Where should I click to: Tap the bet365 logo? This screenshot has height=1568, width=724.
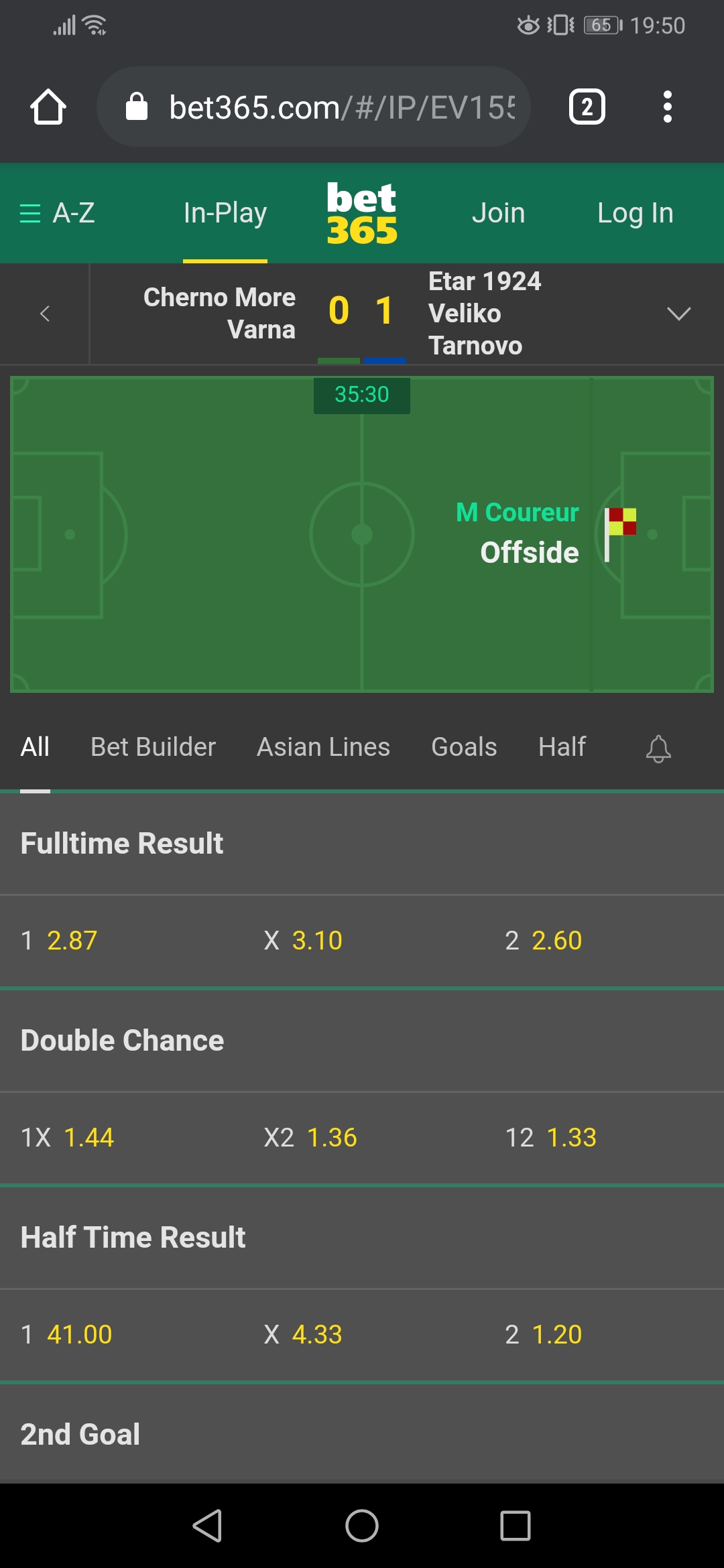tap(362, 213)
